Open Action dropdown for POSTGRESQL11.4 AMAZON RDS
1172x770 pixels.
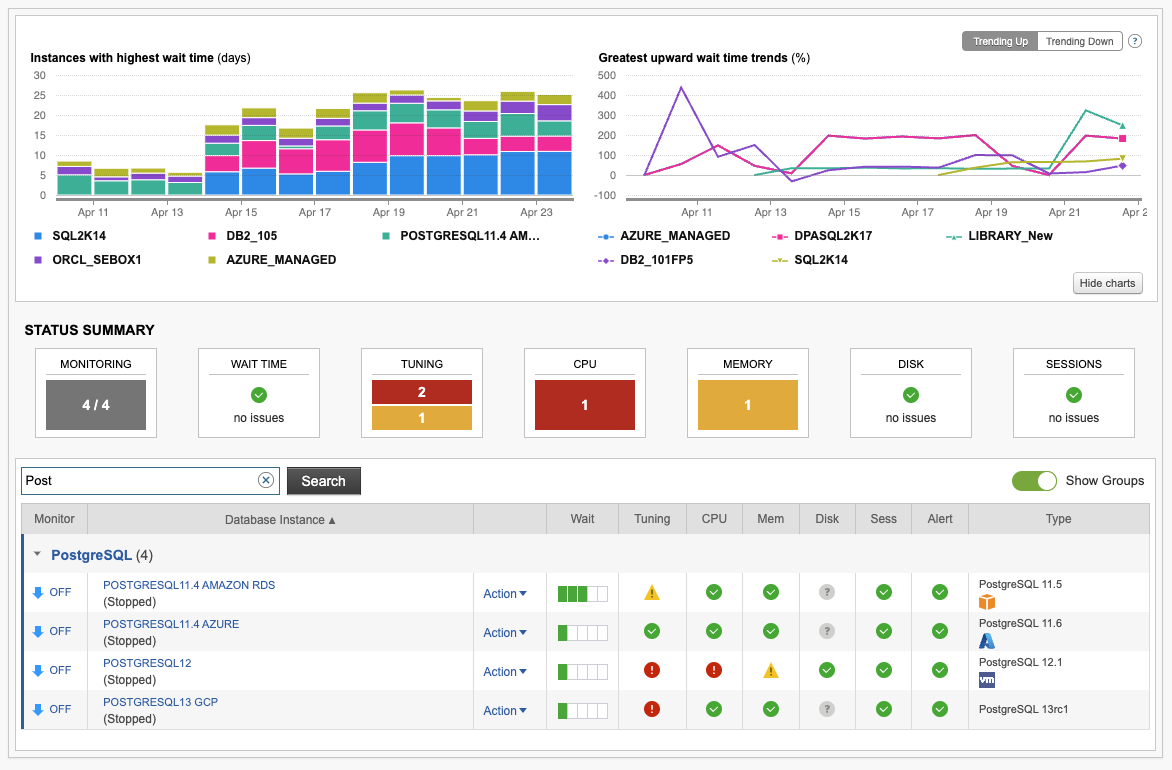click(505, 594)
